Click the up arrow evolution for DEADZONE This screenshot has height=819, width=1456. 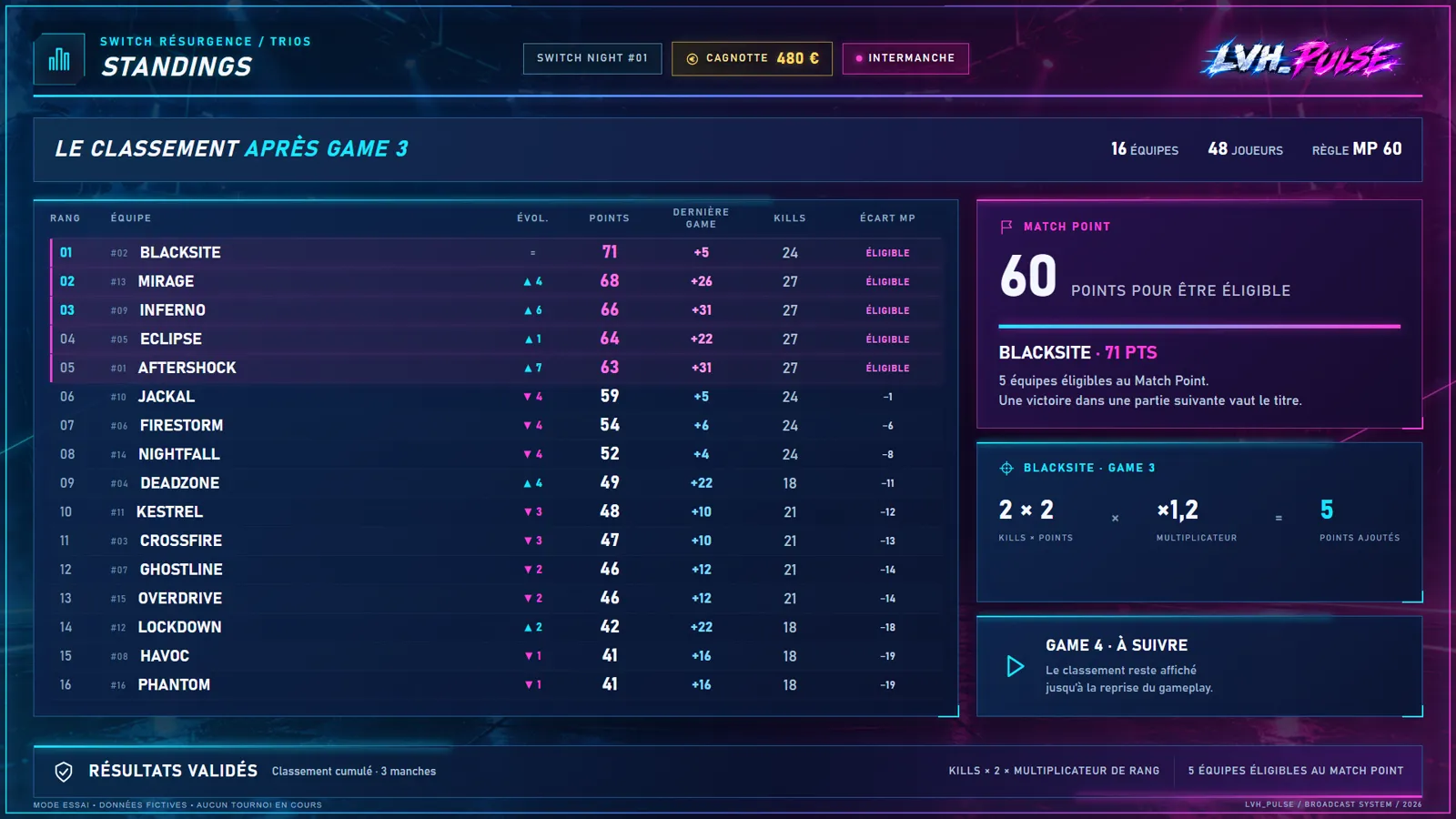pyautogui.click(x=528, y=483)
